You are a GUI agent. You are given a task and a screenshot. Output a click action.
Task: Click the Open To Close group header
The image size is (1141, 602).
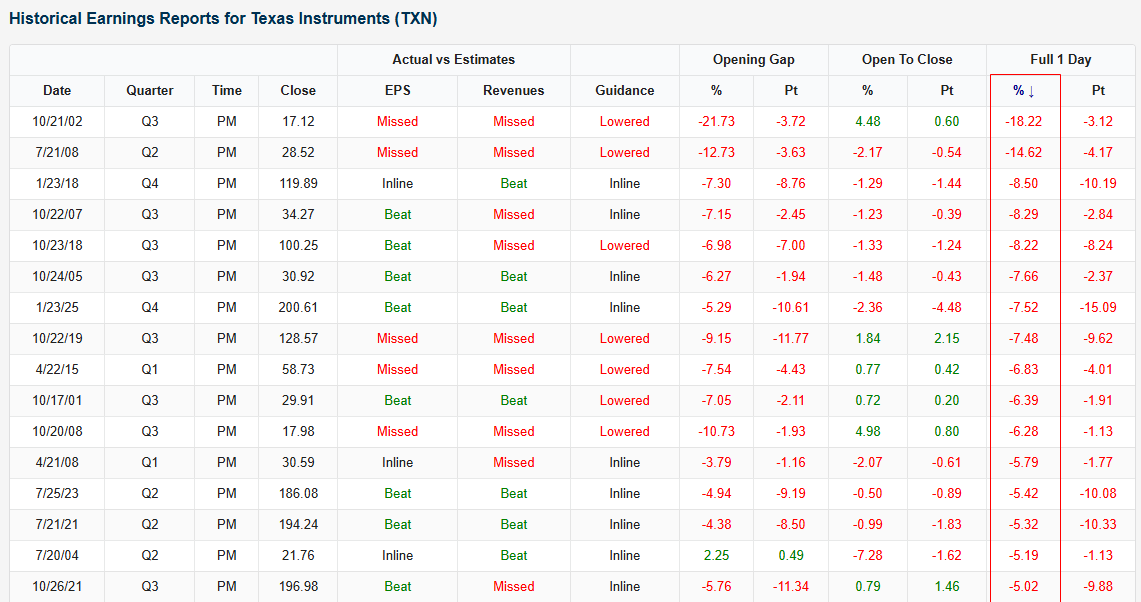(x=907, y=60)
